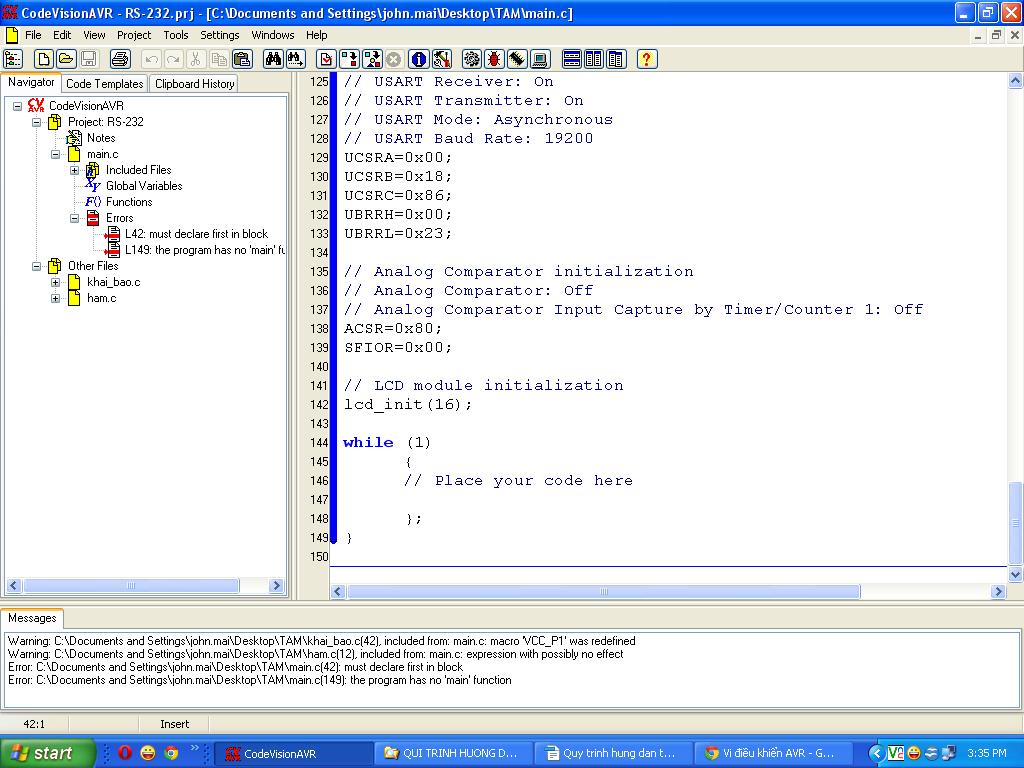Click the Print toolbar icon
The image size is (1024, 768).
(x=119, y=59)
